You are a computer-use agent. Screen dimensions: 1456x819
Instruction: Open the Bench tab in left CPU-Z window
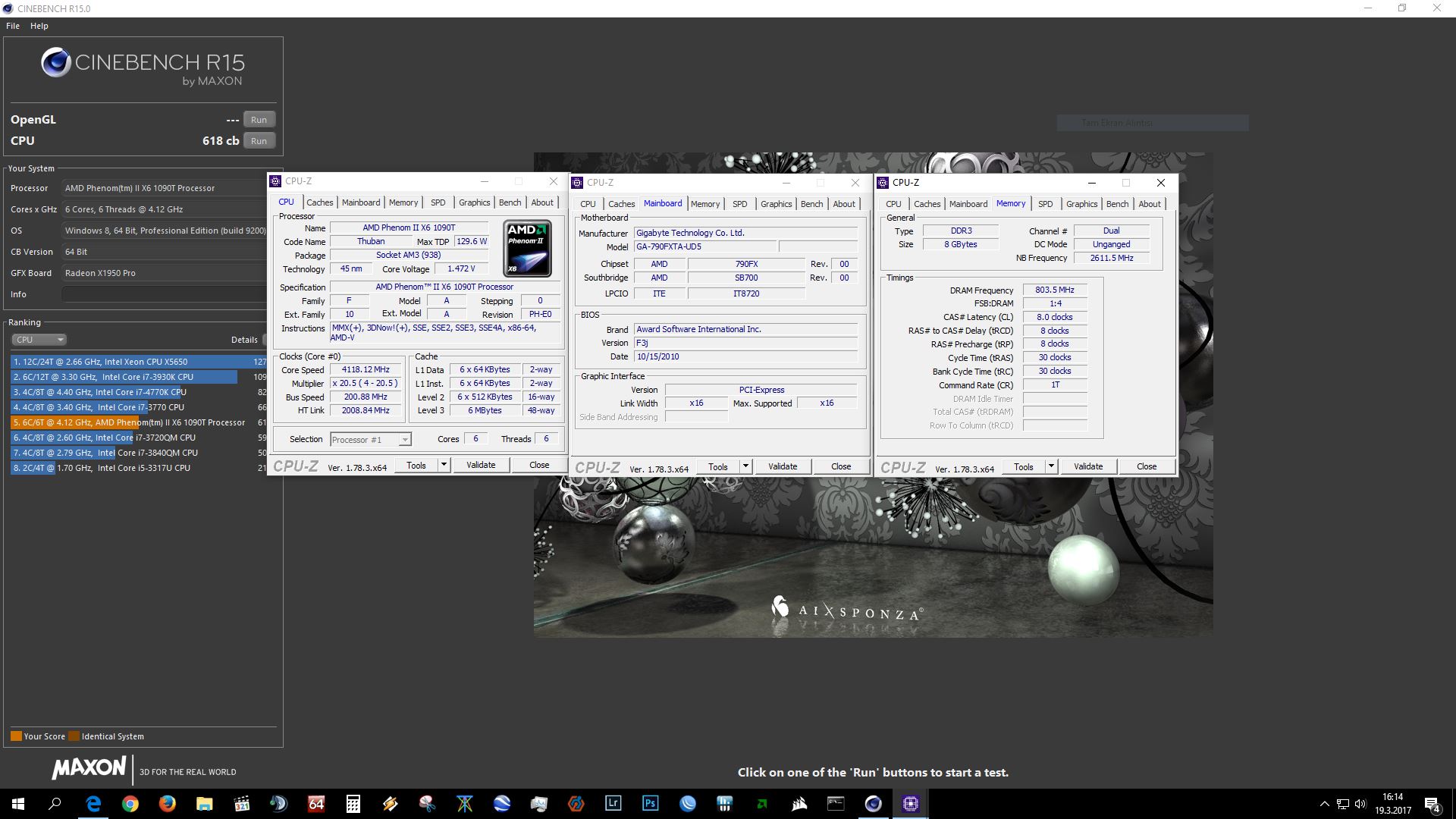tap(510, 202)
